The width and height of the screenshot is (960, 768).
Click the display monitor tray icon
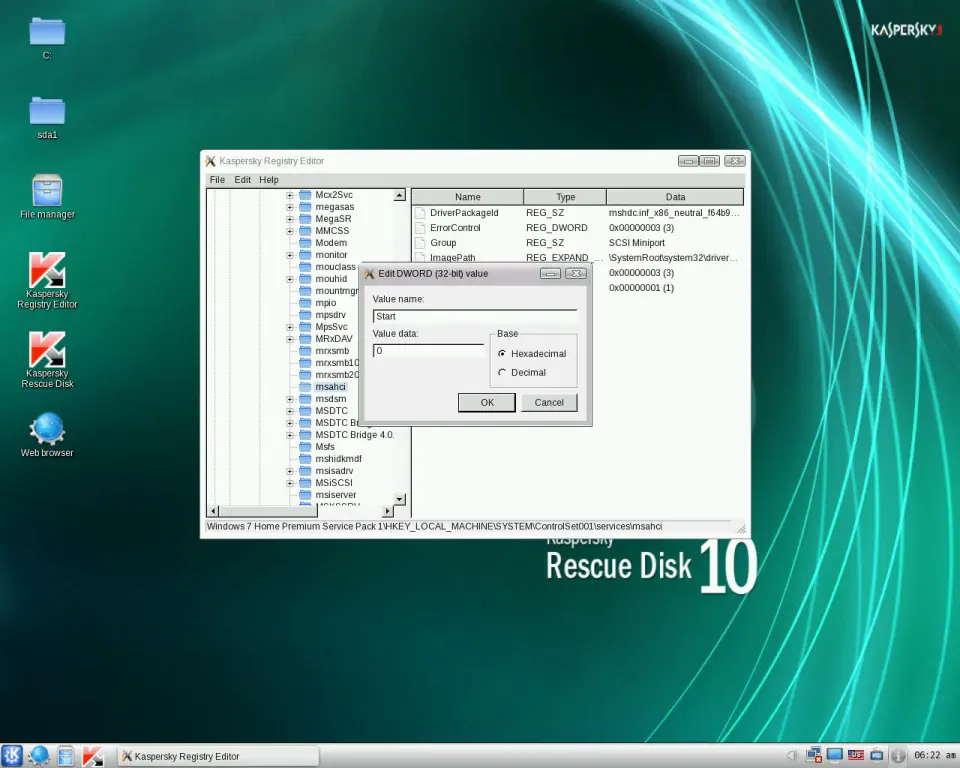[834, 755]
